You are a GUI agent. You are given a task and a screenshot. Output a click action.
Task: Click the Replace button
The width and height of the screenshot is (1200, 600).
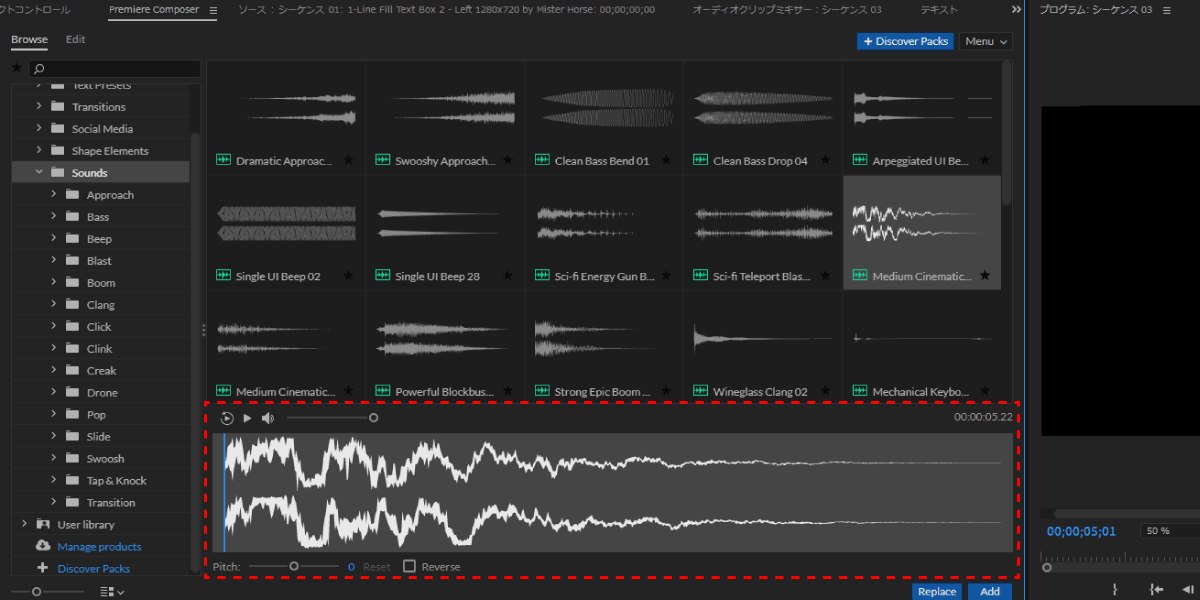(x=937, y=591)
